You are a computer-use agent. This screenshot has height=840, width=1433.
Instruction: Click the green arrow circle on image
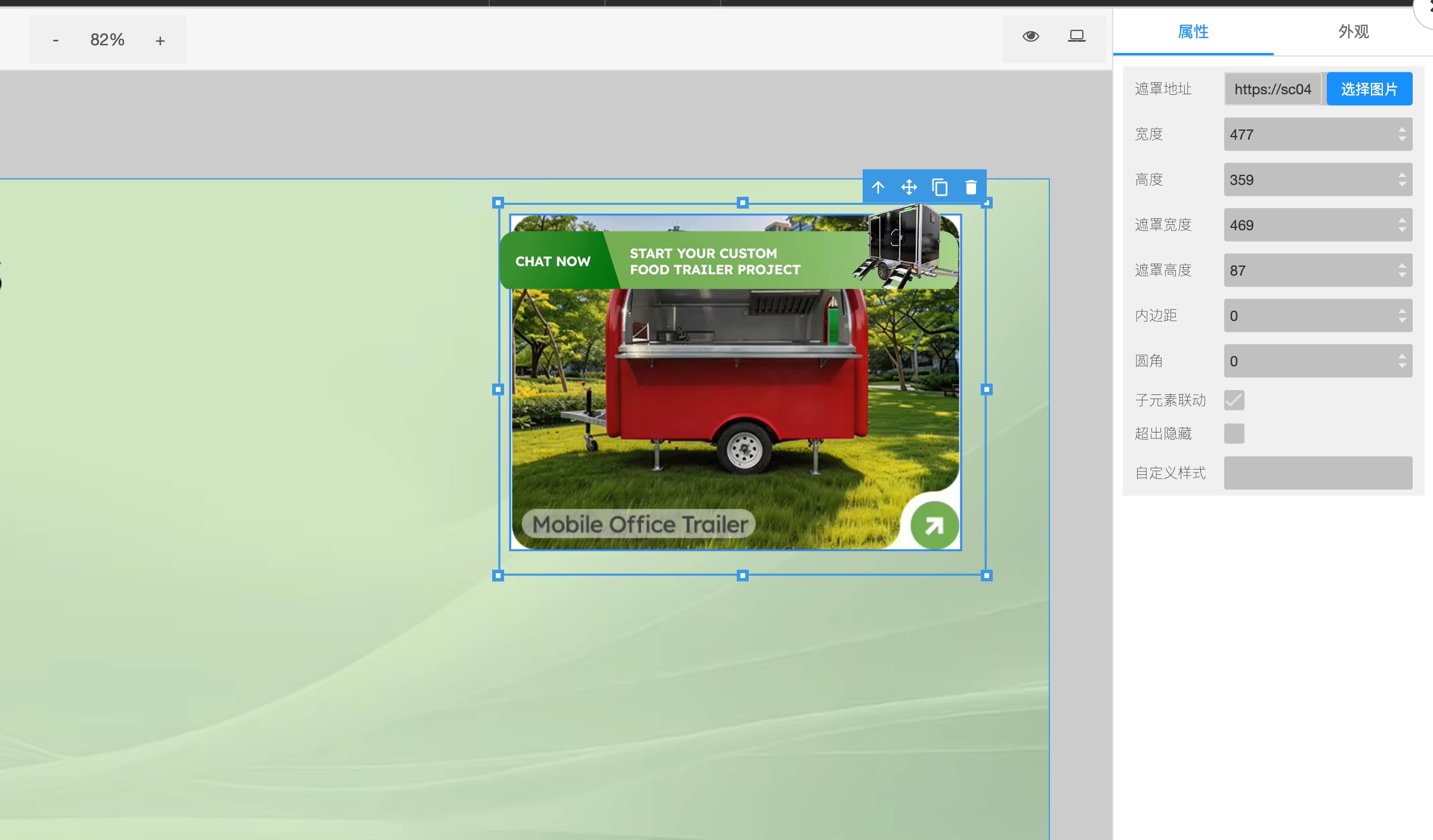934,526
